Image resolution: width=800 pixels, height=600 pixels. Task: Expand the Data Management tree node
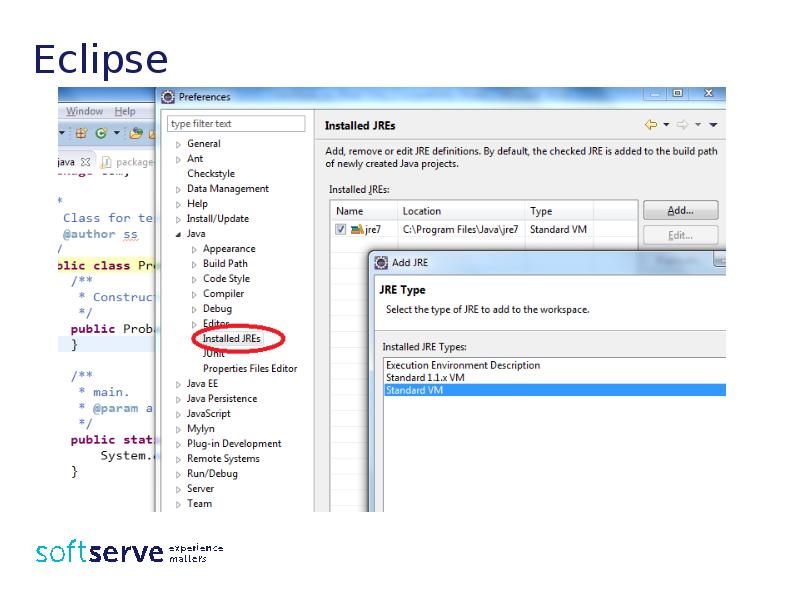coord(178,190)
